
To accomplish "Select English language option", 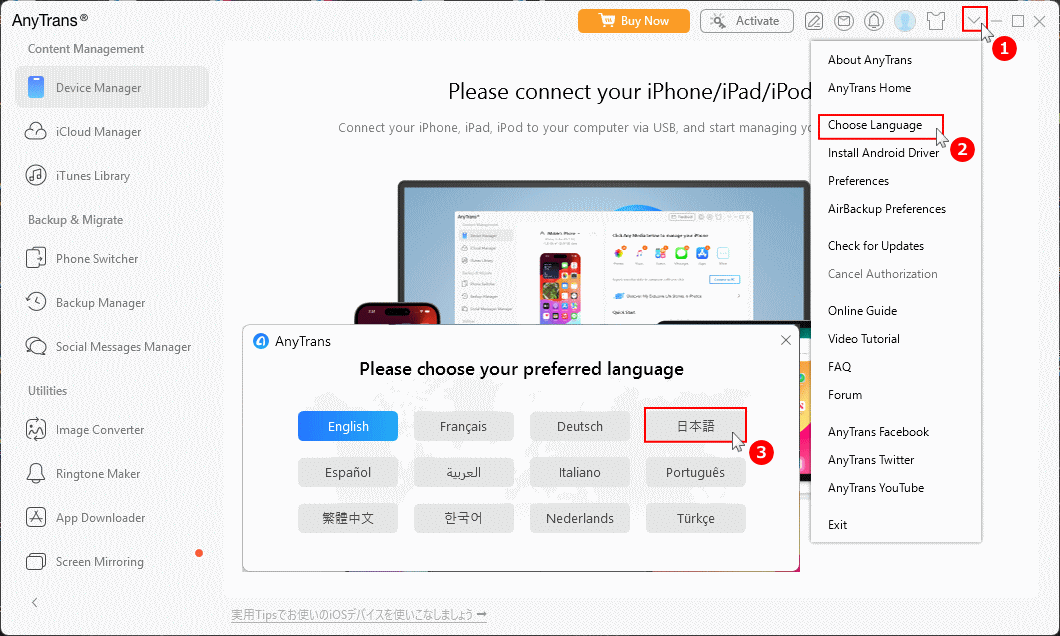I will pos(348,426).
